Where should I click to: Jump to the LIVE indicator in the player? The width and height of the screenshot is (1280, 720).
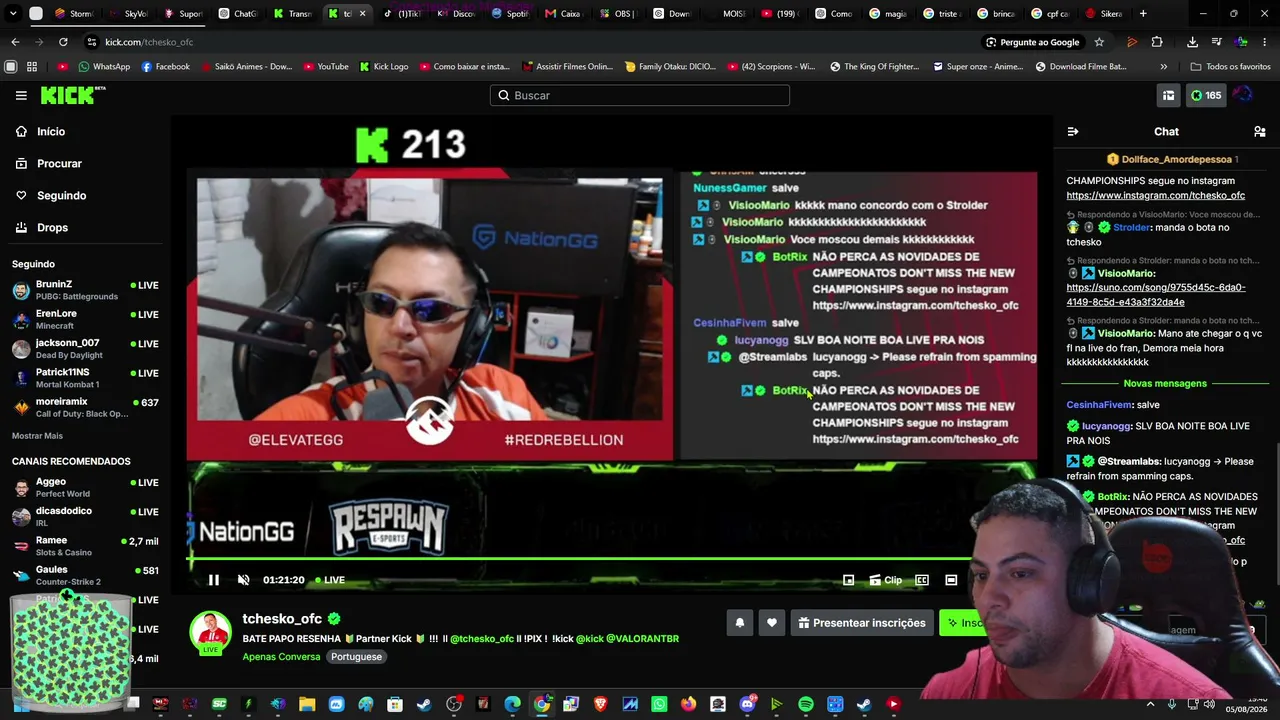click(330, 580)
